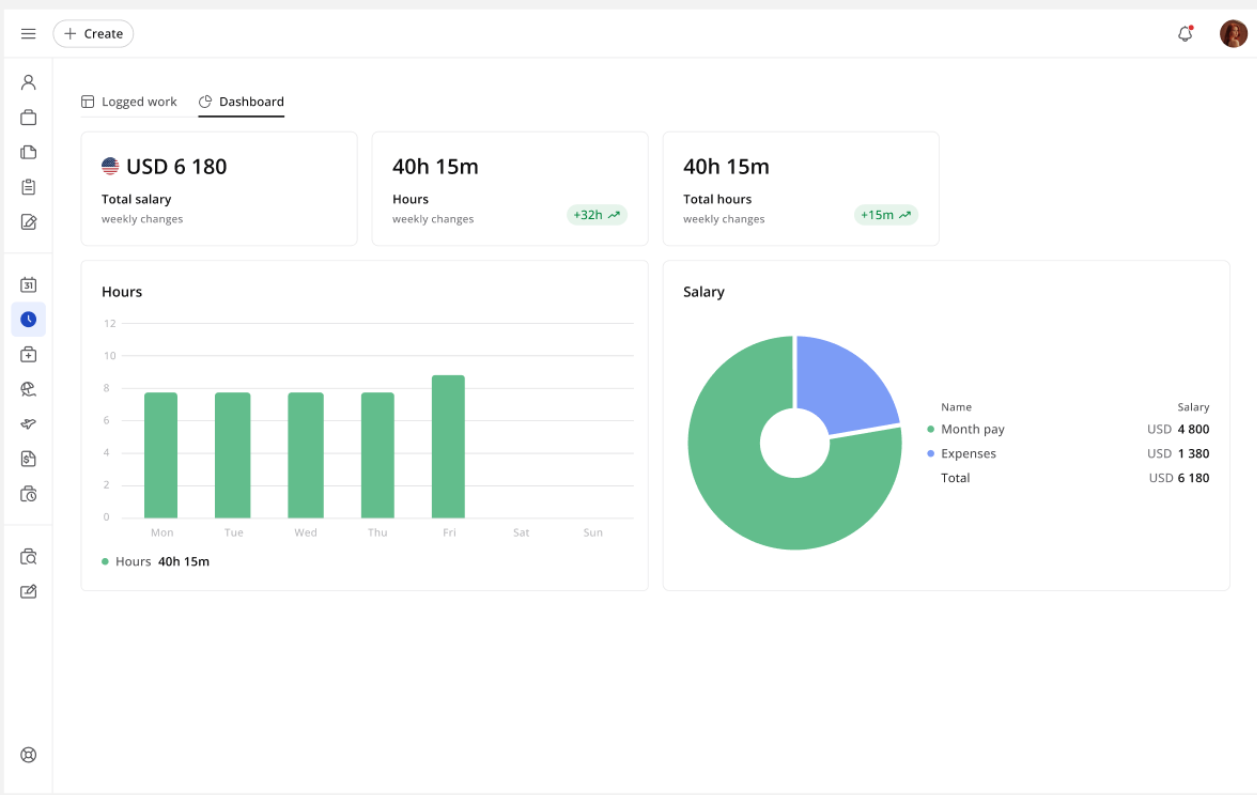The image size is (1257, 795).
Task: Click the Create button
Action: coord(93,34)
